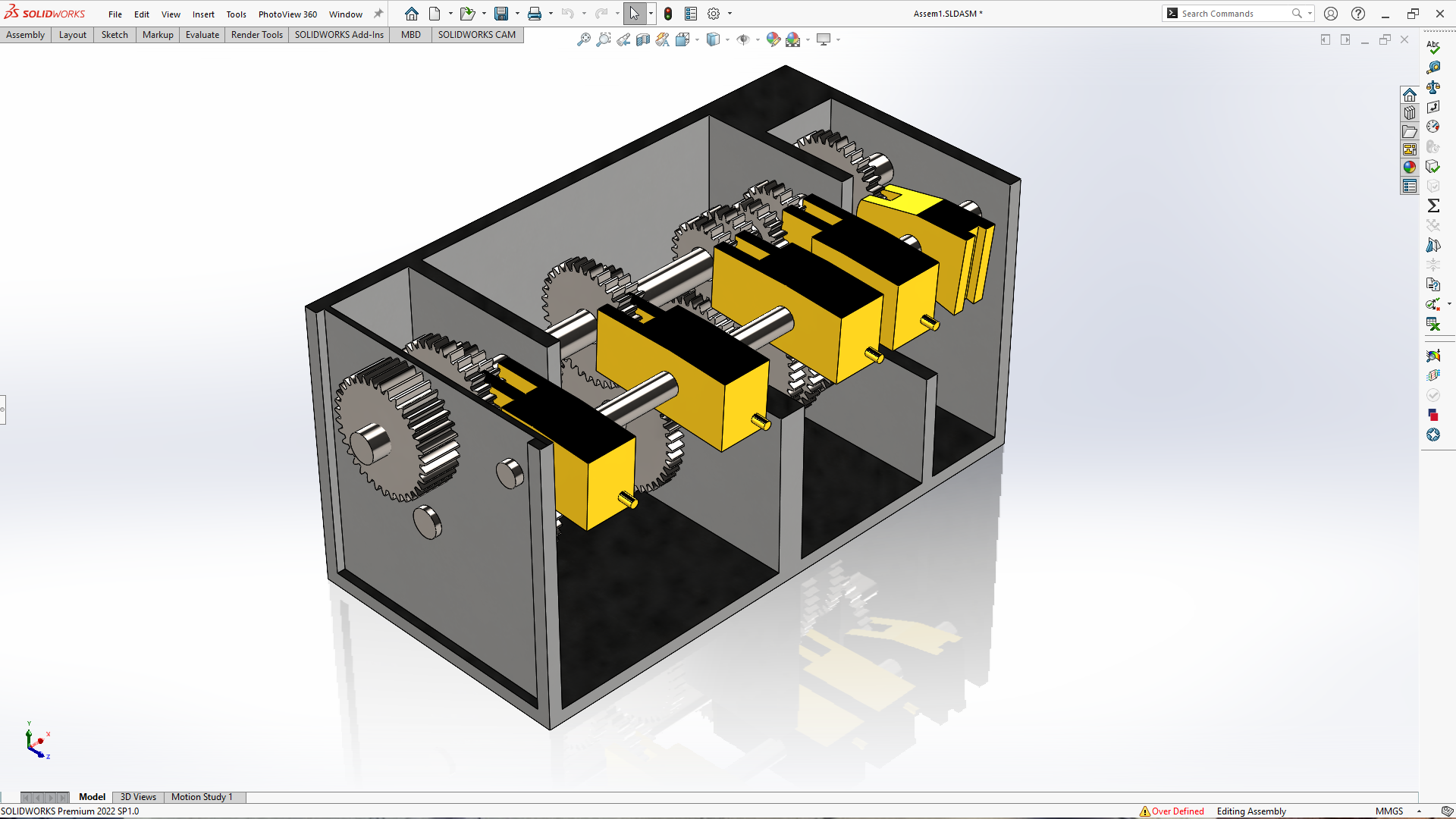This screenshot has width=1456, height=819.
Task: Click View Orientation cube icon
Action: tap(682, 39)
